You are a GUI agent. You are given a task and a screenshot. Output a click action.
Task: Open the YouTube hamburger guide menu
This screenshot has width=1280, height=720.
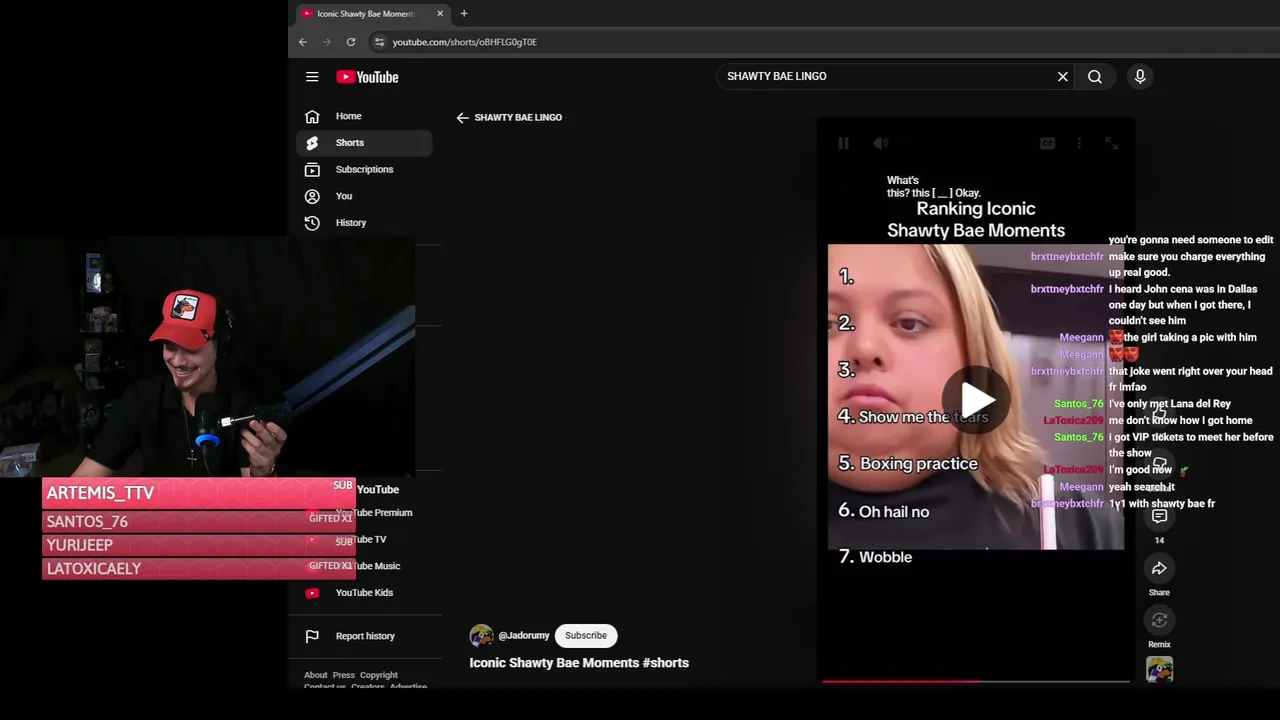click(x=312, y=77)
